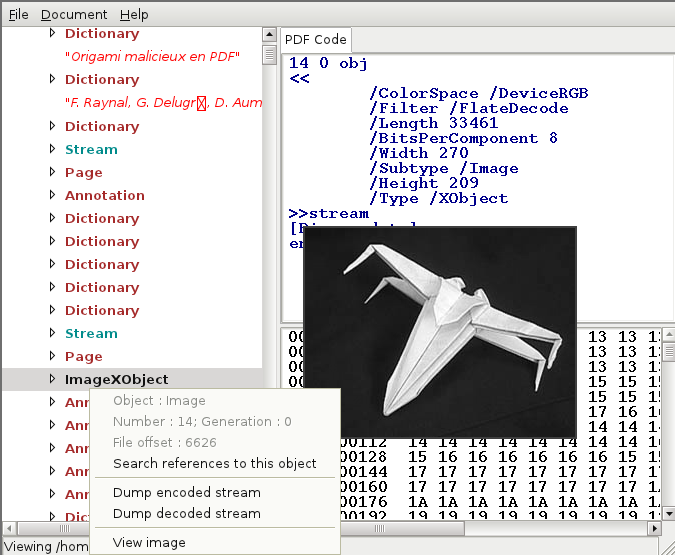Select the ImageXObject row

pyautogui.click(x=132, y=379)
